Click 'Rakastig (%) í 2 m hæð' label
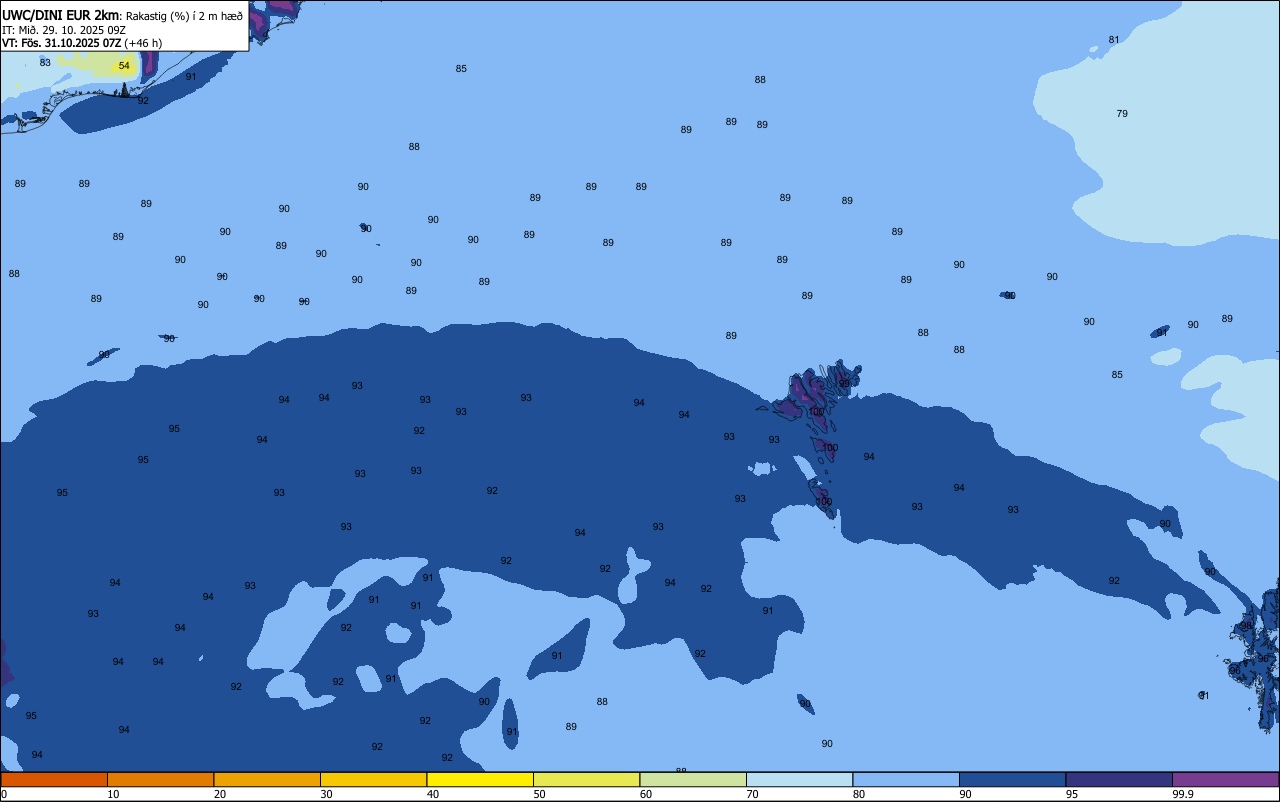 point(184,15)
